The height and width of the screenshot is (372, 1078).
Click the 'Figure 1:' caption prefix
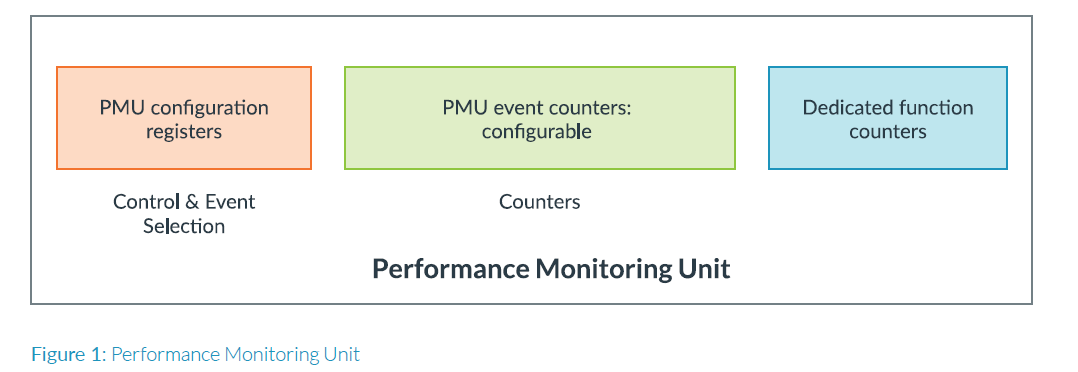pos(69,354)
